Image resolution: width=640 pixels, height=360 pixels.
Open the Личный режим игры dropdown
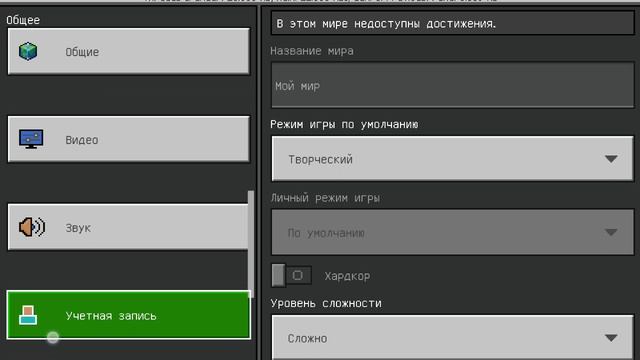453,232
